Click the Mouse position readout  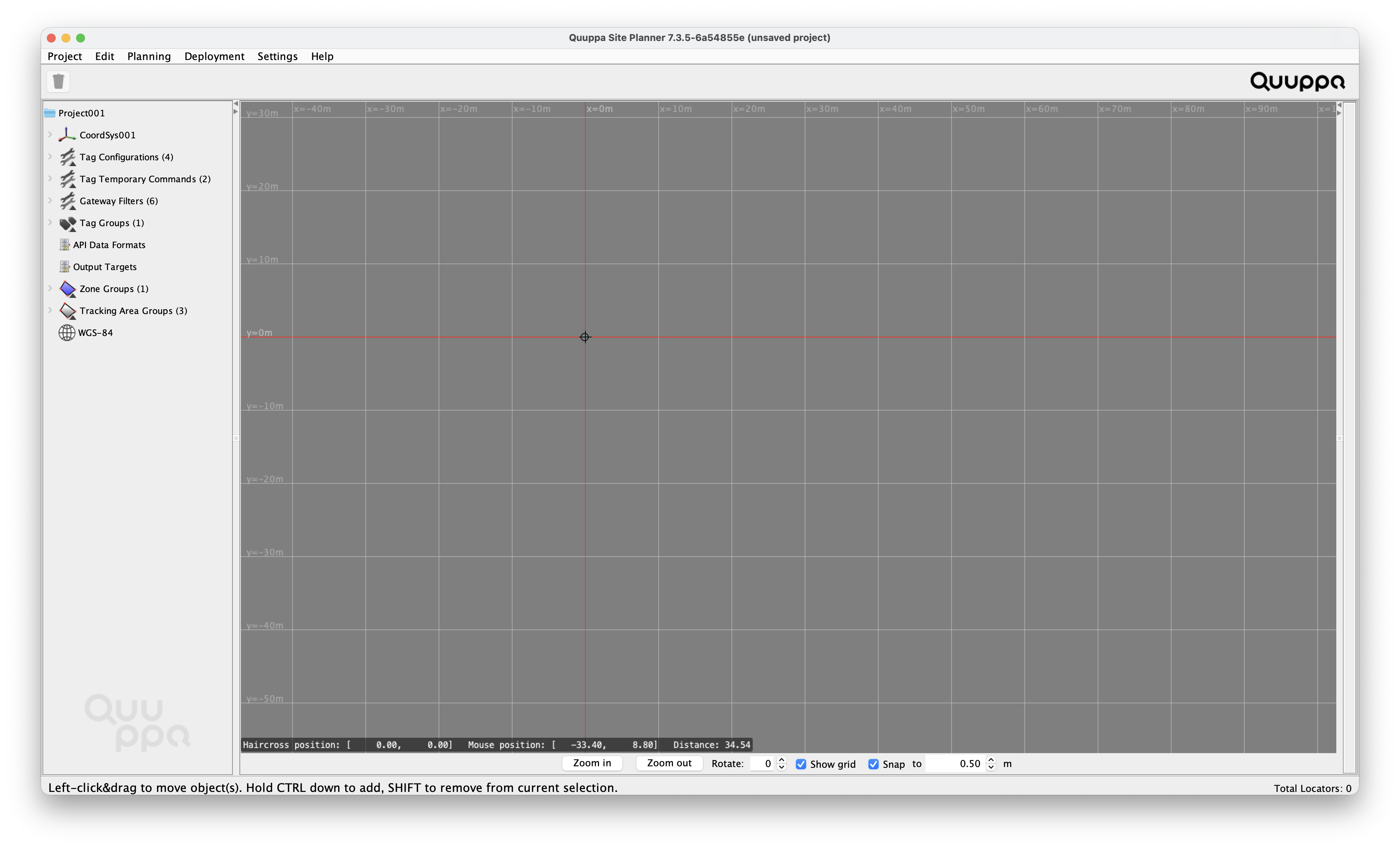[x=562, y=745]
